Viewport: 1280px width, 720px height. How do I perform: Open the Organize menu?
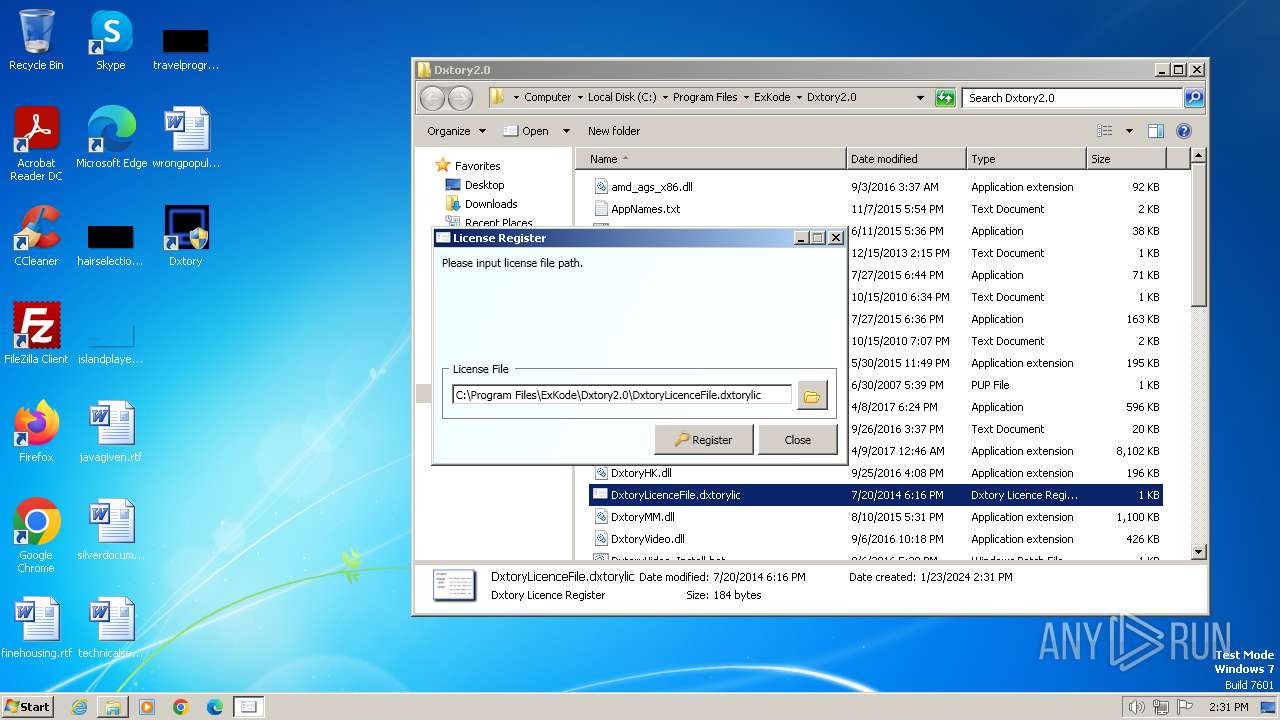[456, 131]
